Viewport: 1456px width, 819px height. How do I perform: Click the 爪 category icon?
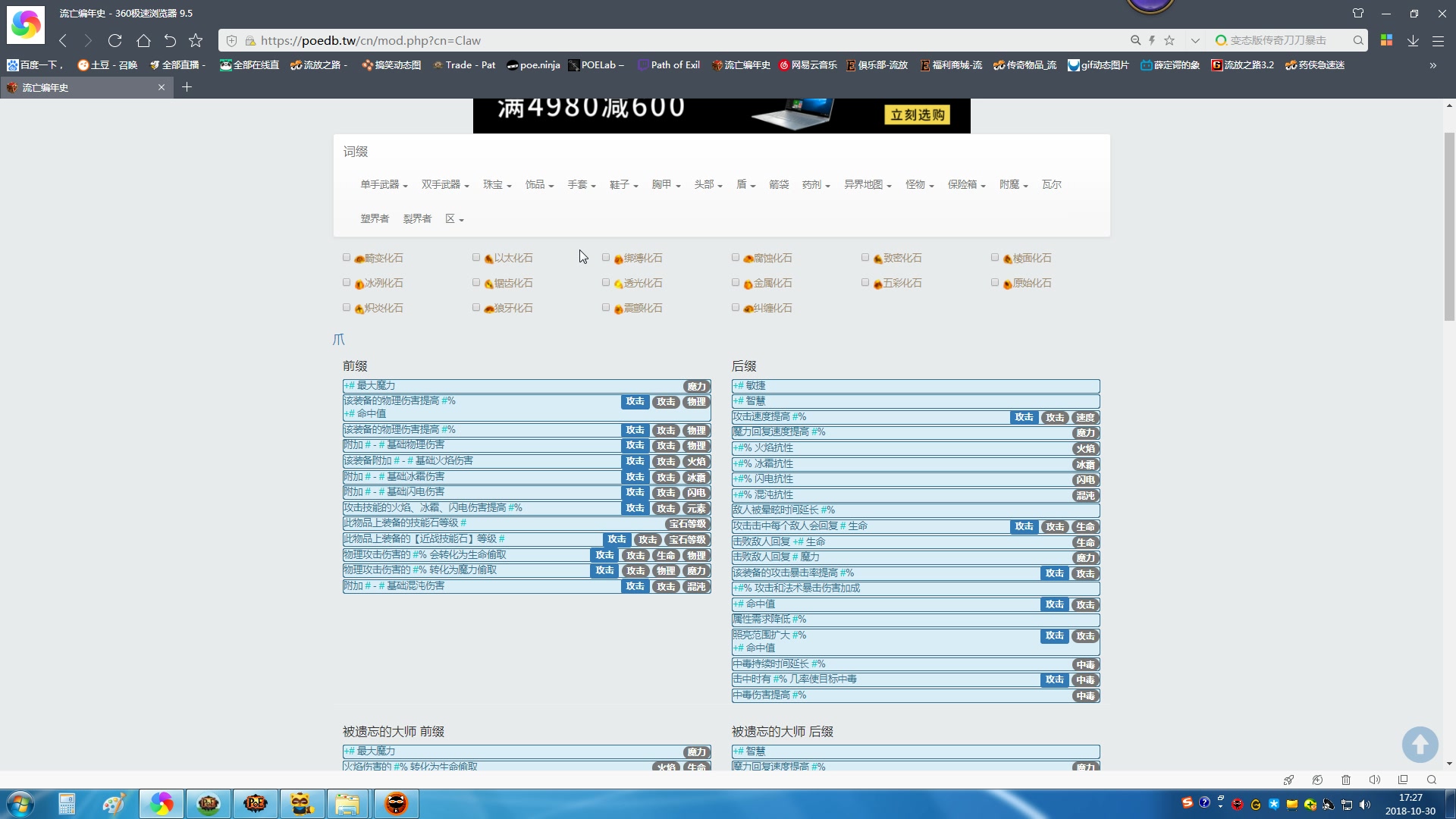[x=340, y=338]
